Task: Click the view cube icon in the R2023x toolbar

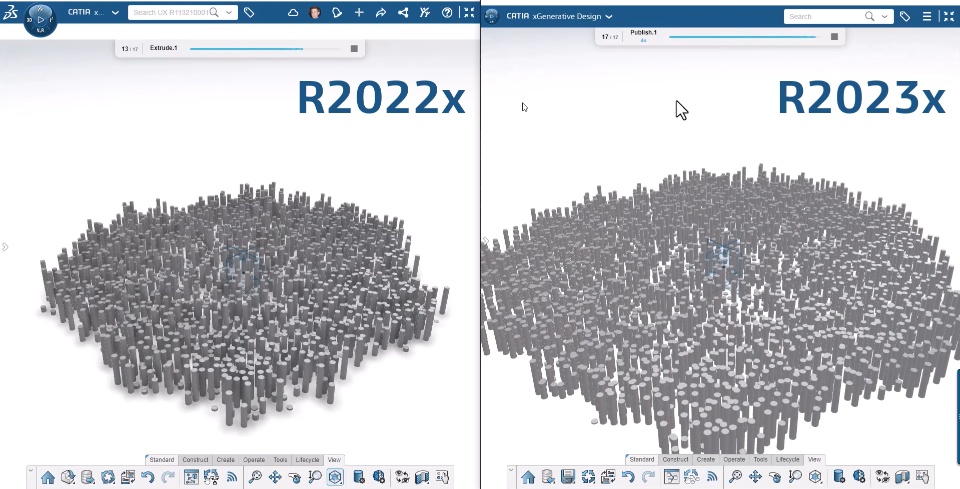Action: pos(815,477)
